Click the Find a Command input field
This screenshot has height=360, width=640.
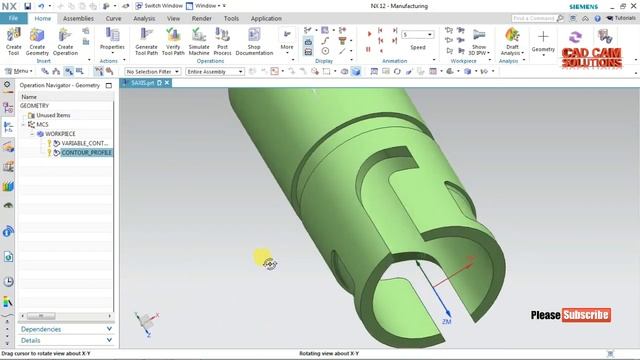534,18
